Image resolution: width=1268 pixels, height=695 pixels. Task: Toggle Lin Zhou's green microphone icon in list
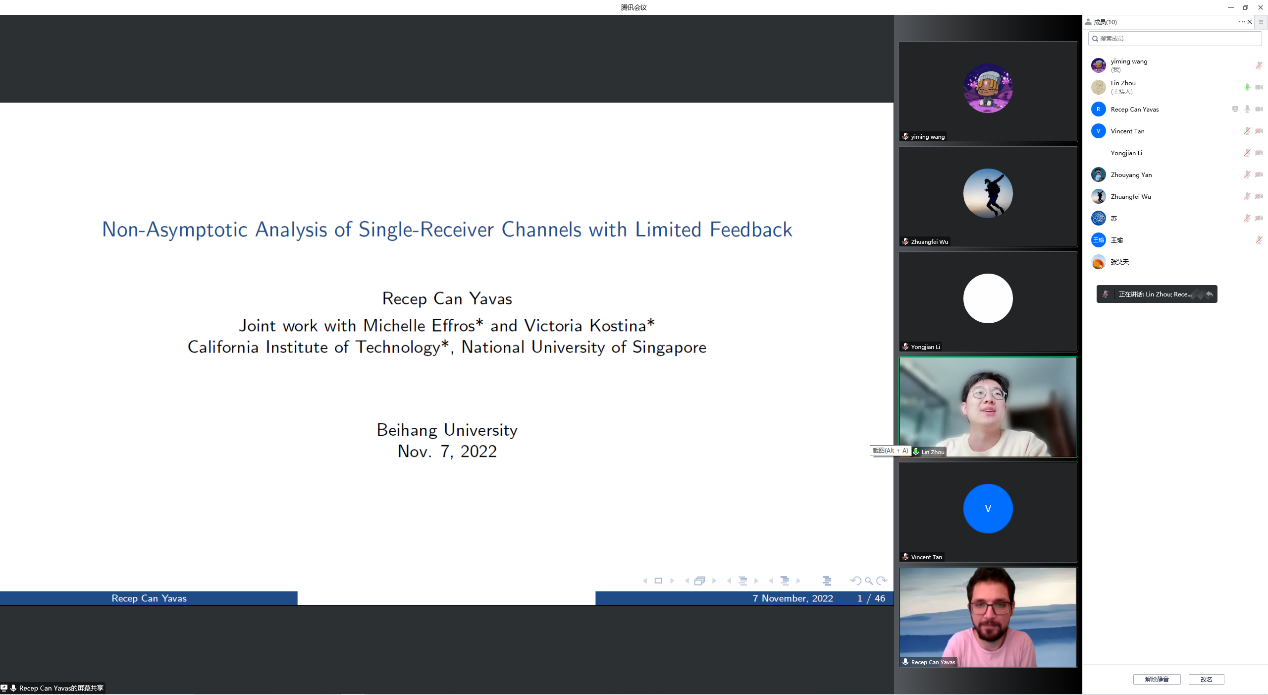pyautogui.click(x=1247, y=87)
